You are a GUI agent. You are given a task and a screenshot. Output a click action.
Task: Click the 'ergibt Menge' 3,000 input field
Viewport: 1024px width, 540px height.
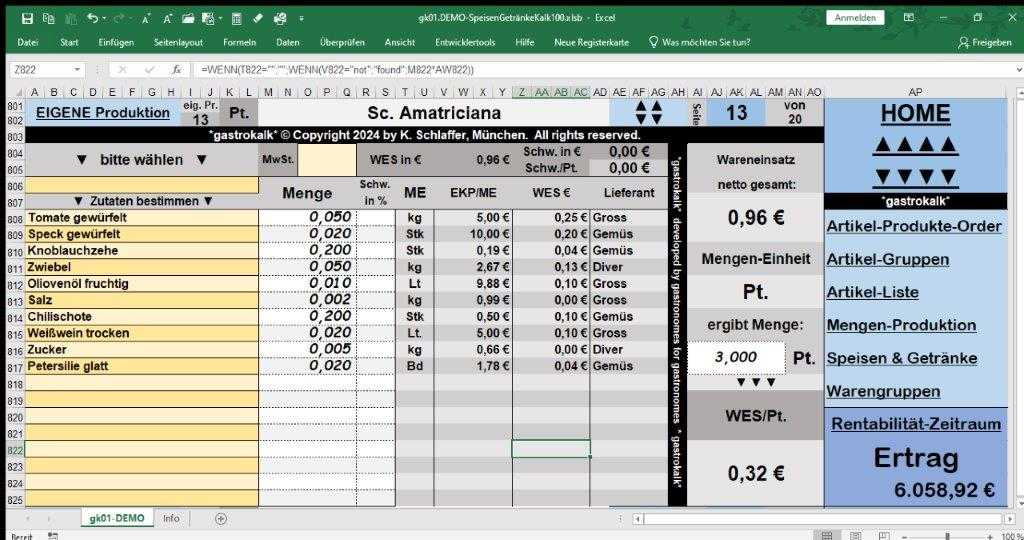(750, 357)
